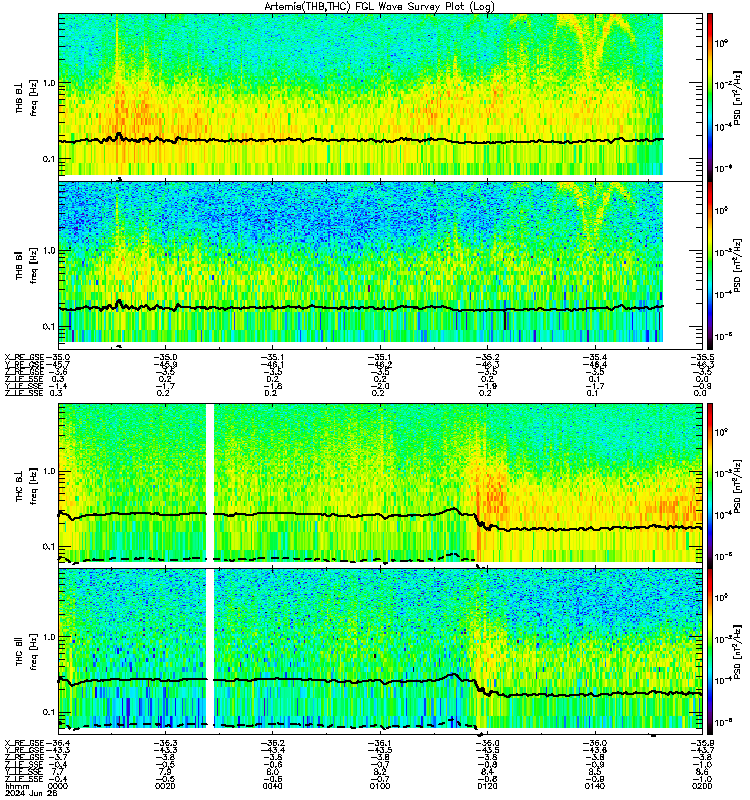Click the 'THC B⊥ freq [Hz]' axis label
Screen dimensions: 750x800
[27, 486]
